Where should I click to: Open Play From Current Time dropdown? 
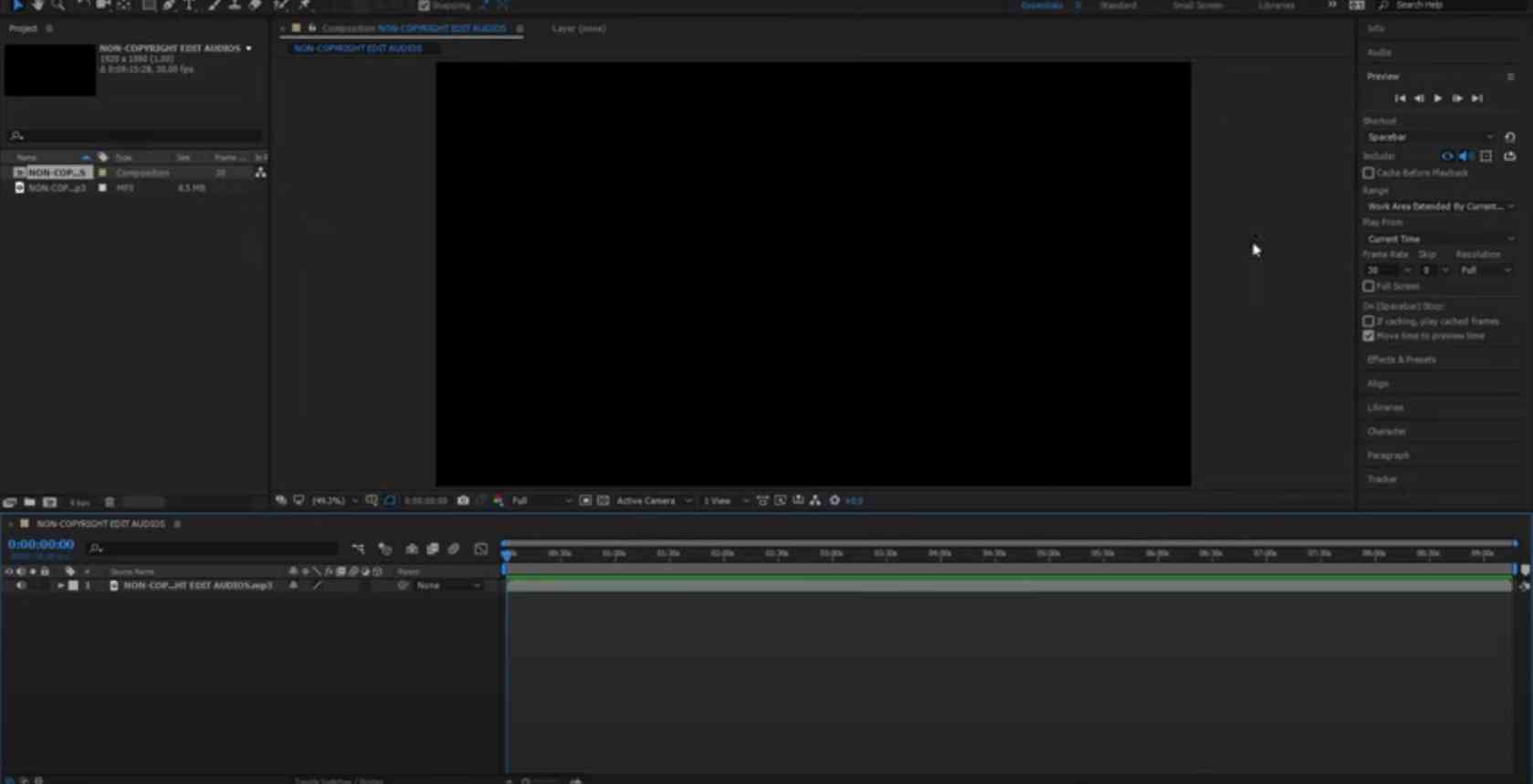pos(1440,239)
